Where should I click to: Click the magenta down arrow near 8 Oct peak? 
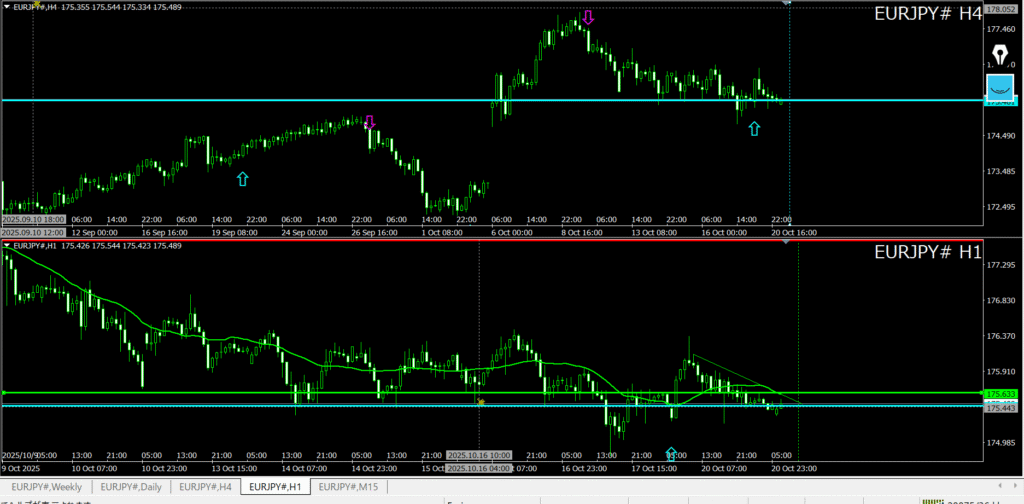coord(588,17)
